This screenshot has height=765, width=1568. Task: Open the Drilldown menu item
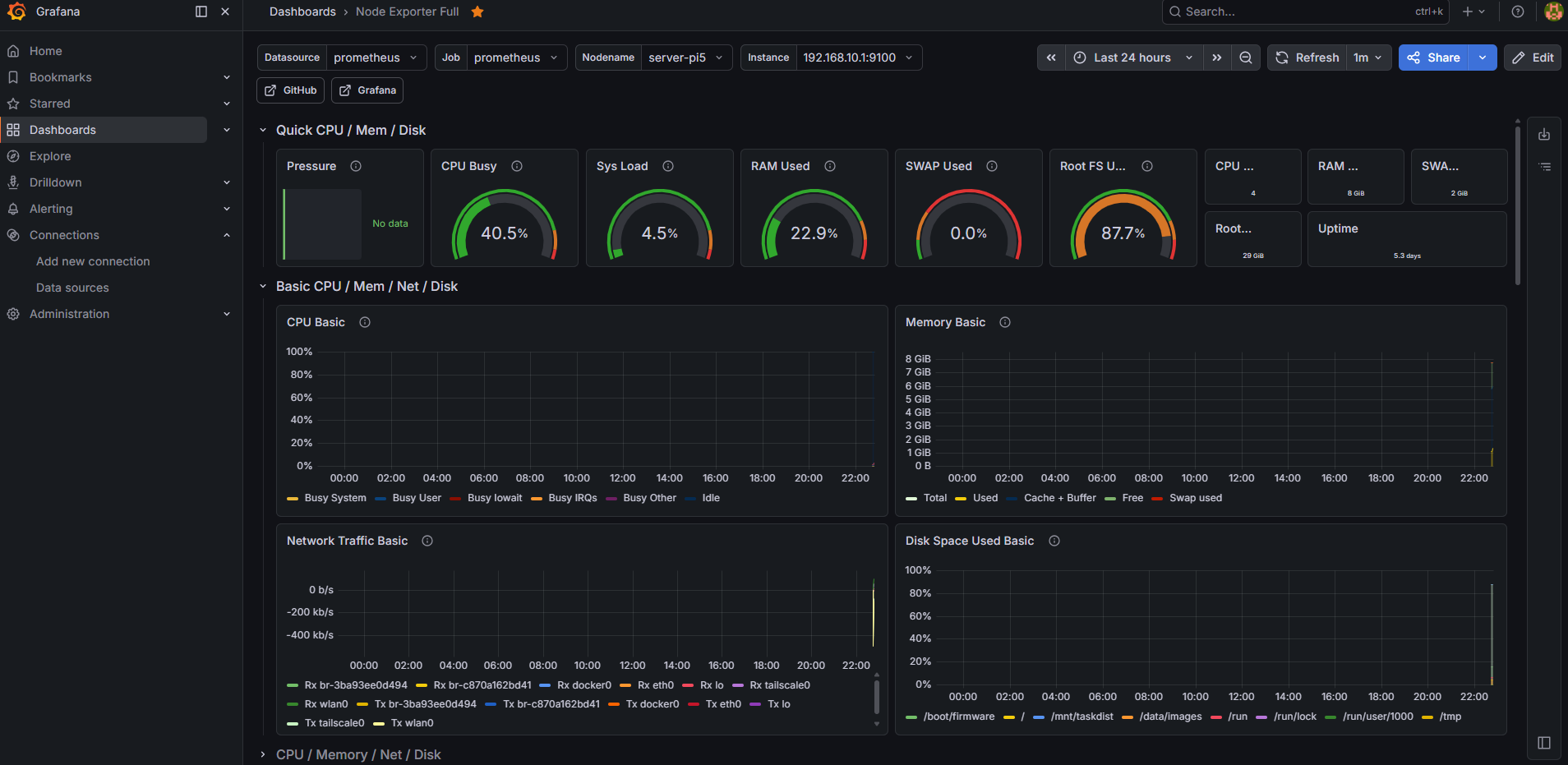coord(56,182)
